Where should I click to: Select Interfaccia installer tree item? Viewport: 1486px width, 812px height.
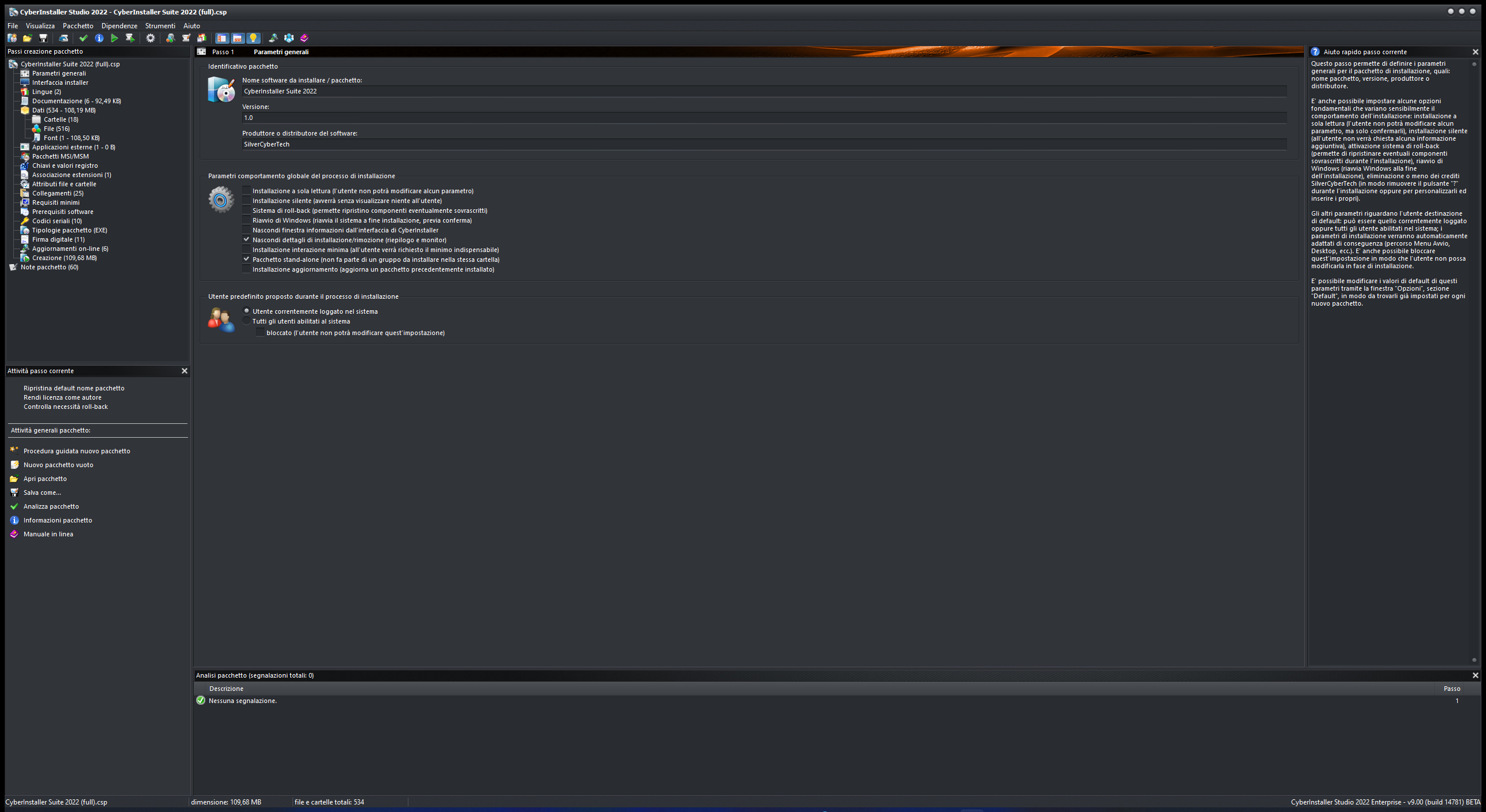click(x=60, y=82)
